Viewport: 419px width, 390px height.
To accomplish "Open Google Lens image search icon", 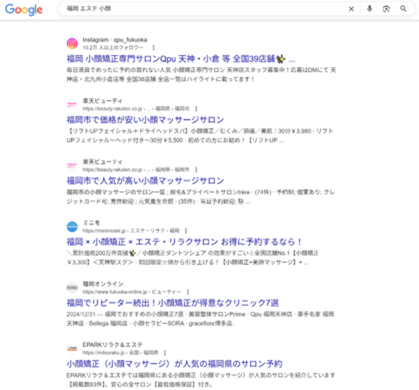I will 386,9.
